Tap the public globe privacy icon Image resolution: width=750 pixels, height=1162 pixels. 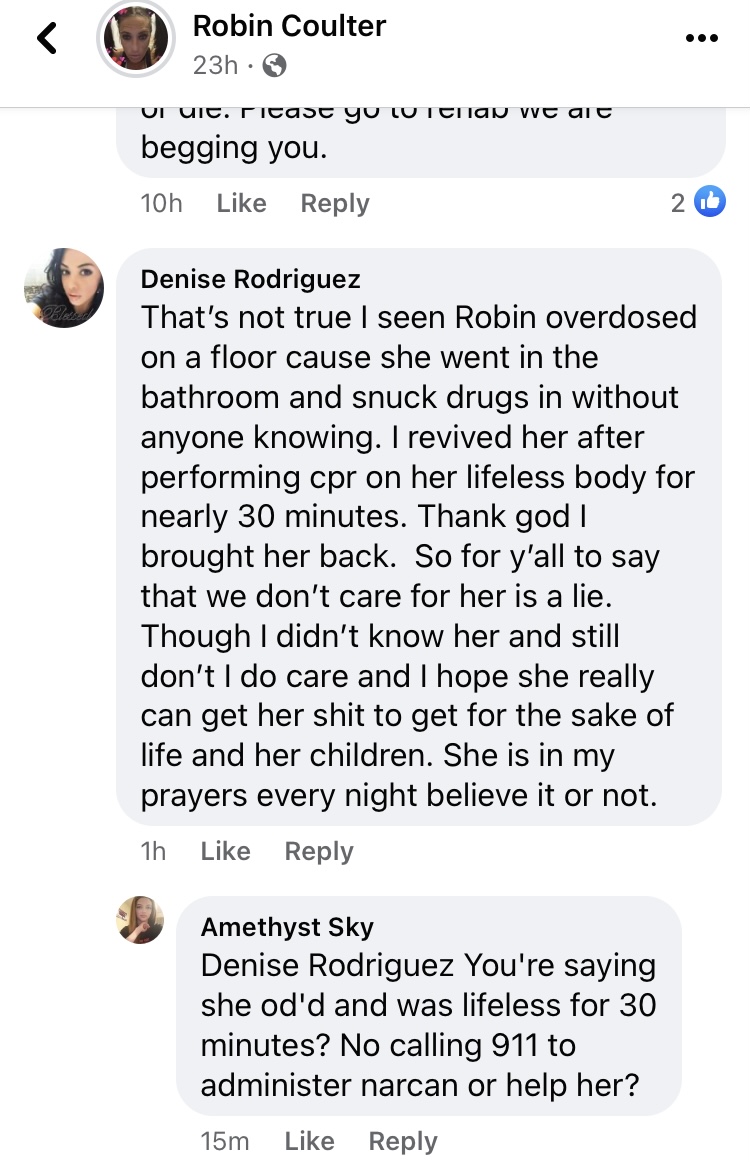point(274,65)
